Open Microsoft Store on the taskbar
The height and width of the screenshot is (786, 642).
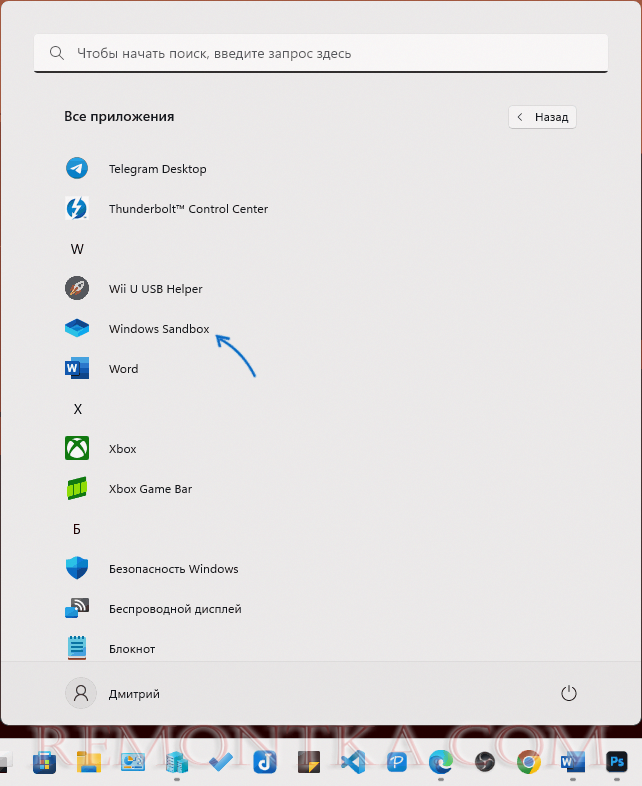click(x=45, y=762)
